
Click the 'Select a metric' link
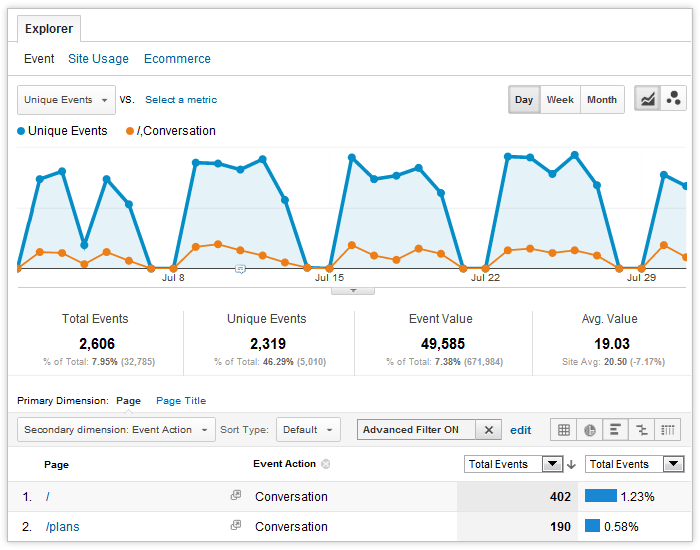pos(181,100)
